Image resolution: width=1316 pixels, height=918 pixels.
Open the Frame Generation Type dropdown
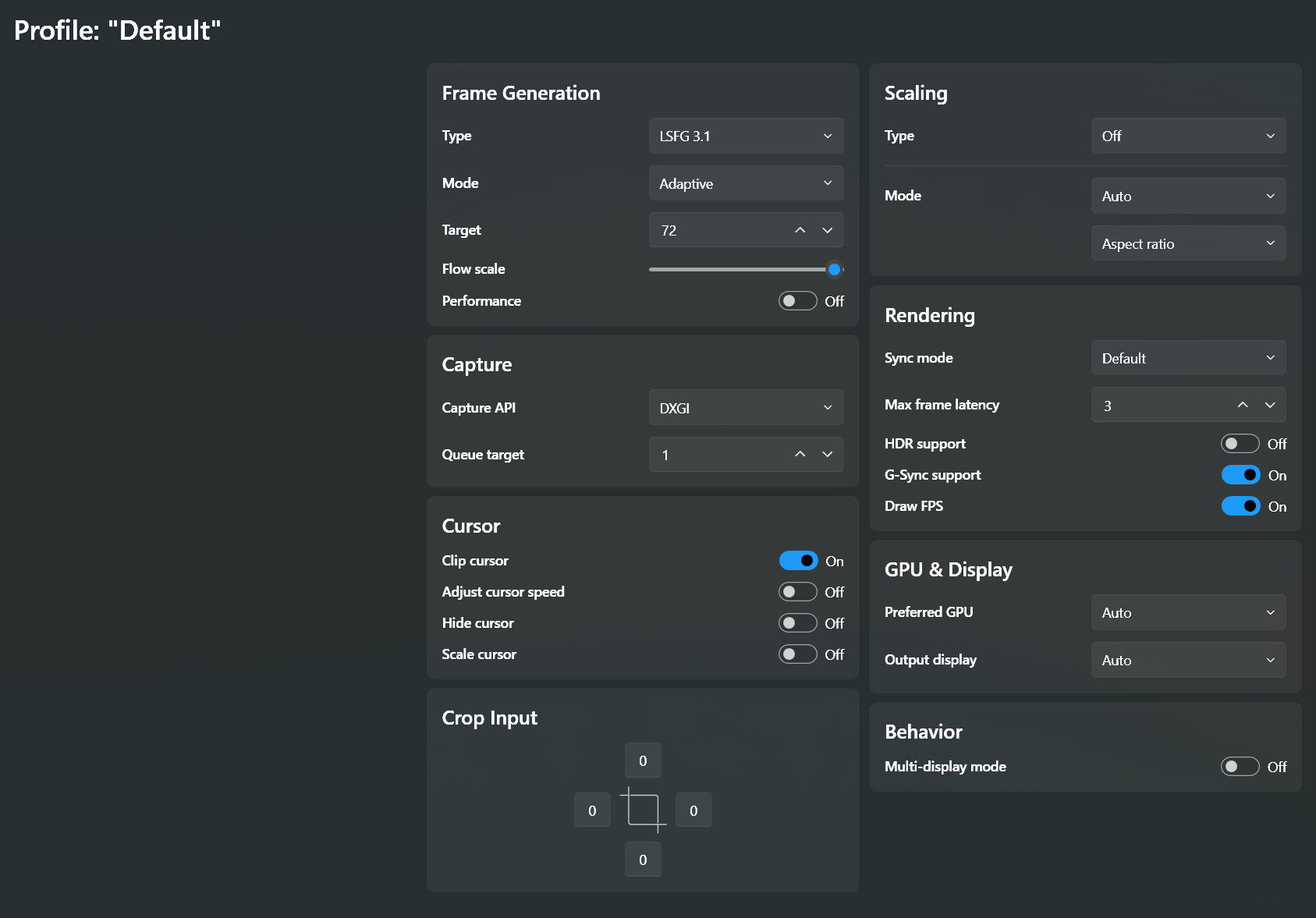pos(746,136)
